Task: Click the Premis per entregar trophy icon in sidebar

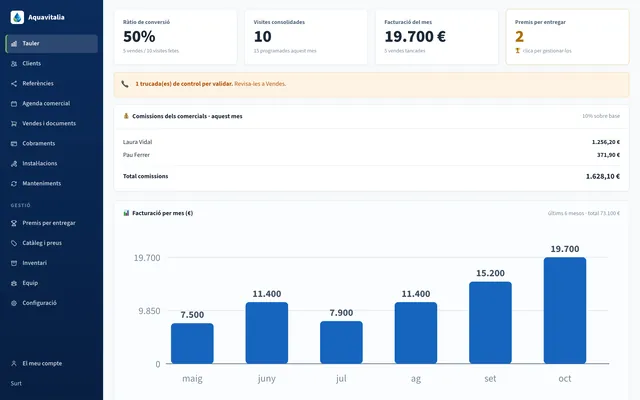Action: point(14,223)
